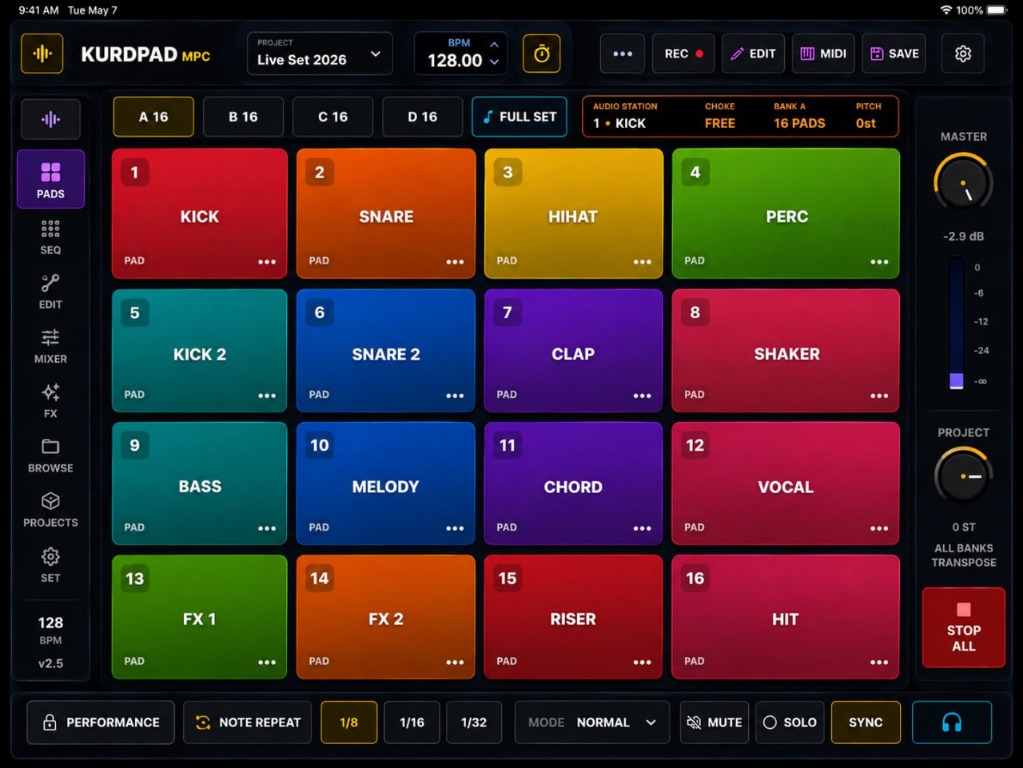Click the EDIT button in top bar
1023x768 pixels.
(x=753, y=54)
